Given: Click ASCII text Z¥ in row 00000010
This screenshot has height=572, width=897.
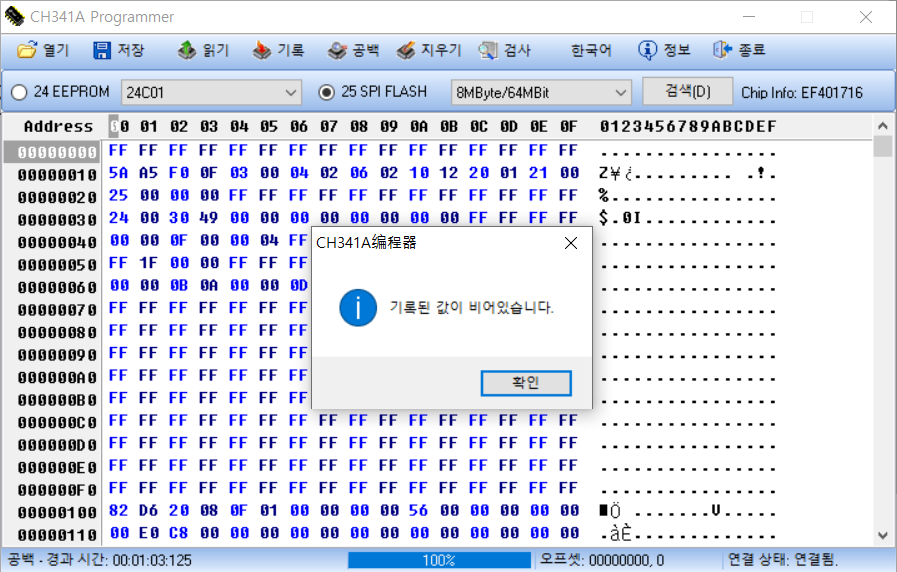Looking at the screenshot, I should click(610, 173).
